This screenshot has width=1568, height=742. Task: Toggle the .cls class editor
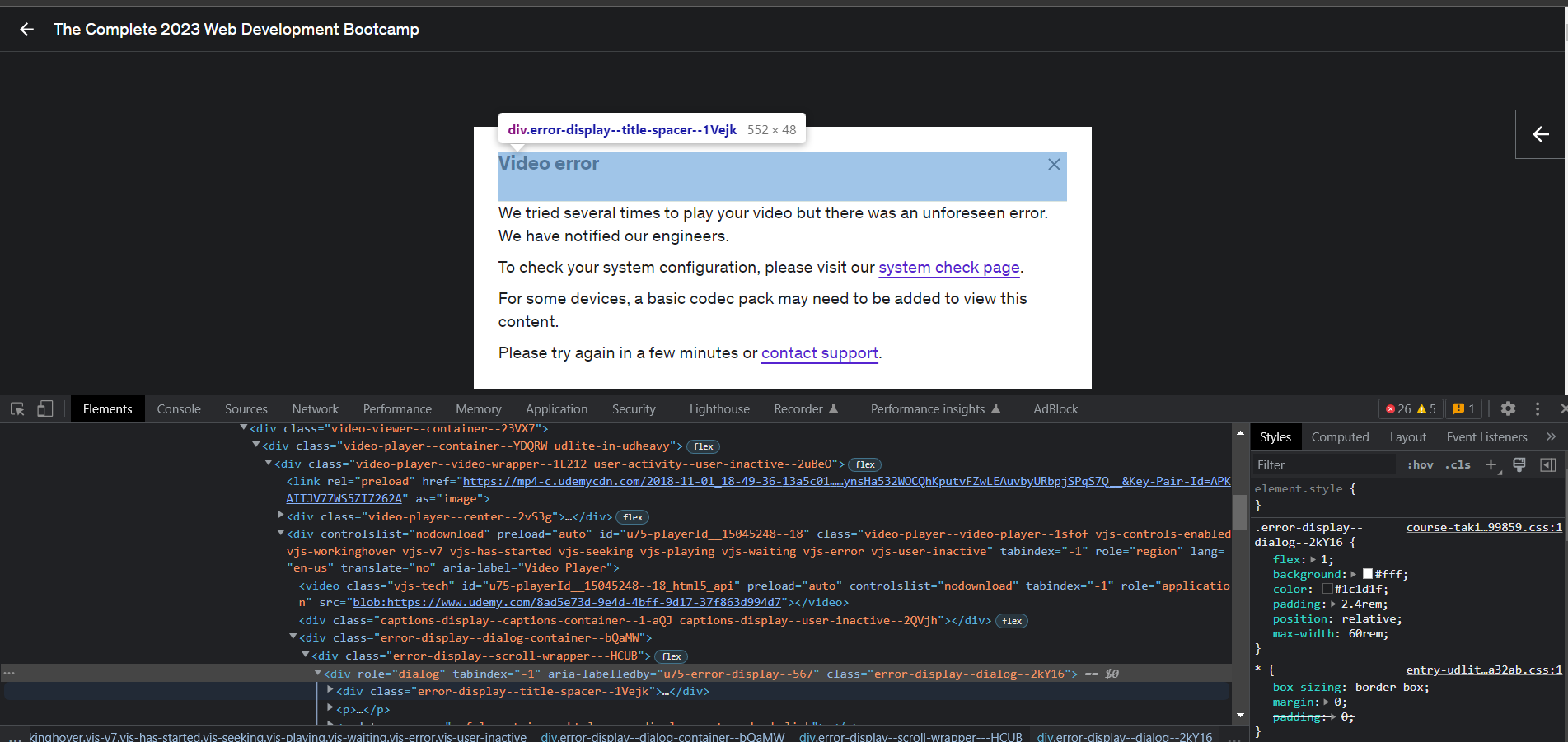1458,465
